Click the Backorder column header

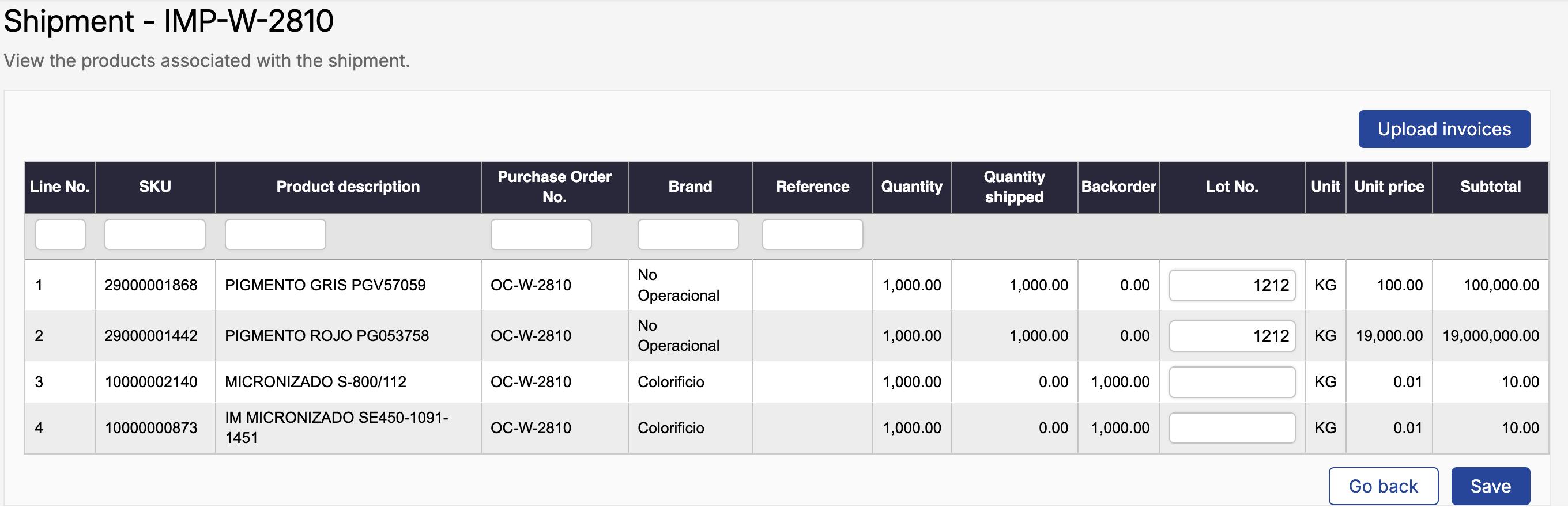[x=1118, y=187]
